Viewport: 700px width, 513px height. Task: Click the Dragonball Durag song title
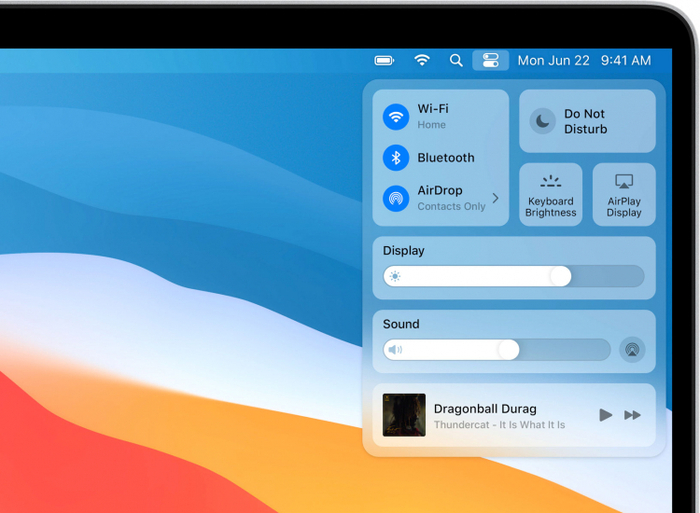[485, 409]
